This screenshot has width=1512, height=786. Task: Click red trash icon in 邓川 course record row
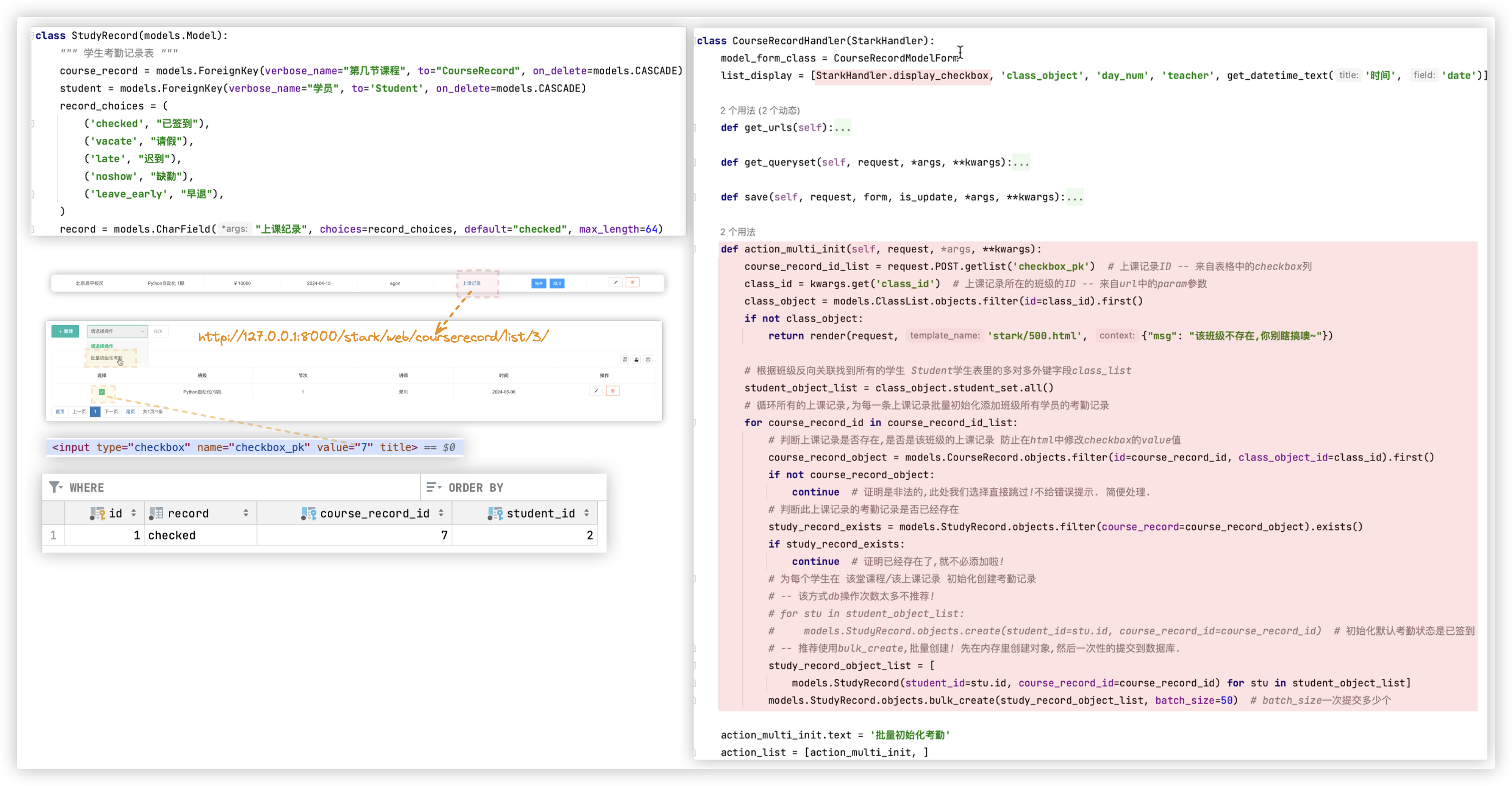613,391
